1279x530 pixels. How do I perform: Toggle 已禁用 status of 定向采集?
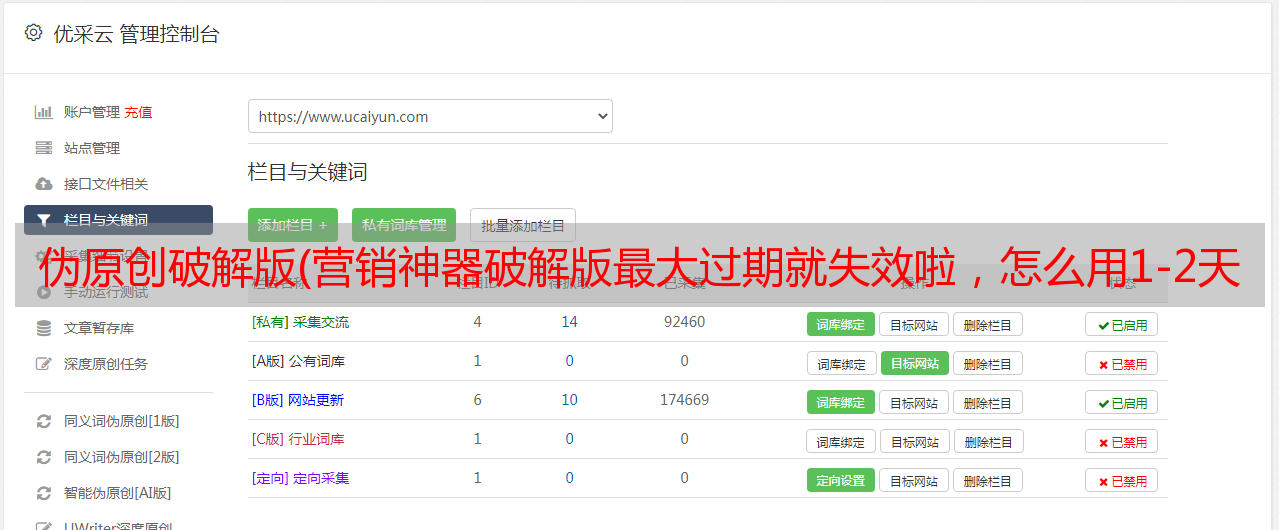1122,480
